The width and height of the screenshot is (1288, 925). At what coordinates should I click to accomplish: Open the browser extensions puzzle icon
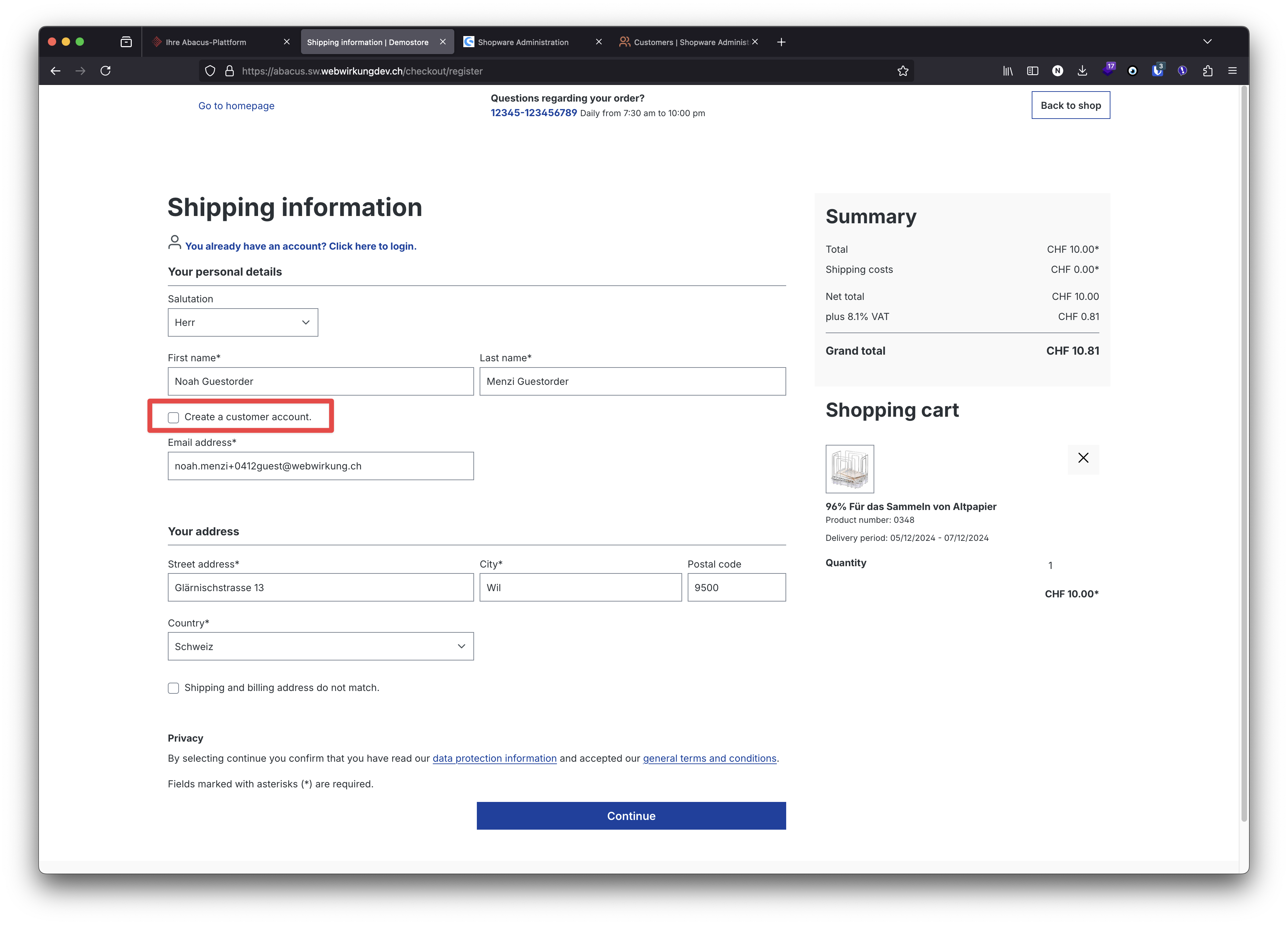(x=1208, y=70)
